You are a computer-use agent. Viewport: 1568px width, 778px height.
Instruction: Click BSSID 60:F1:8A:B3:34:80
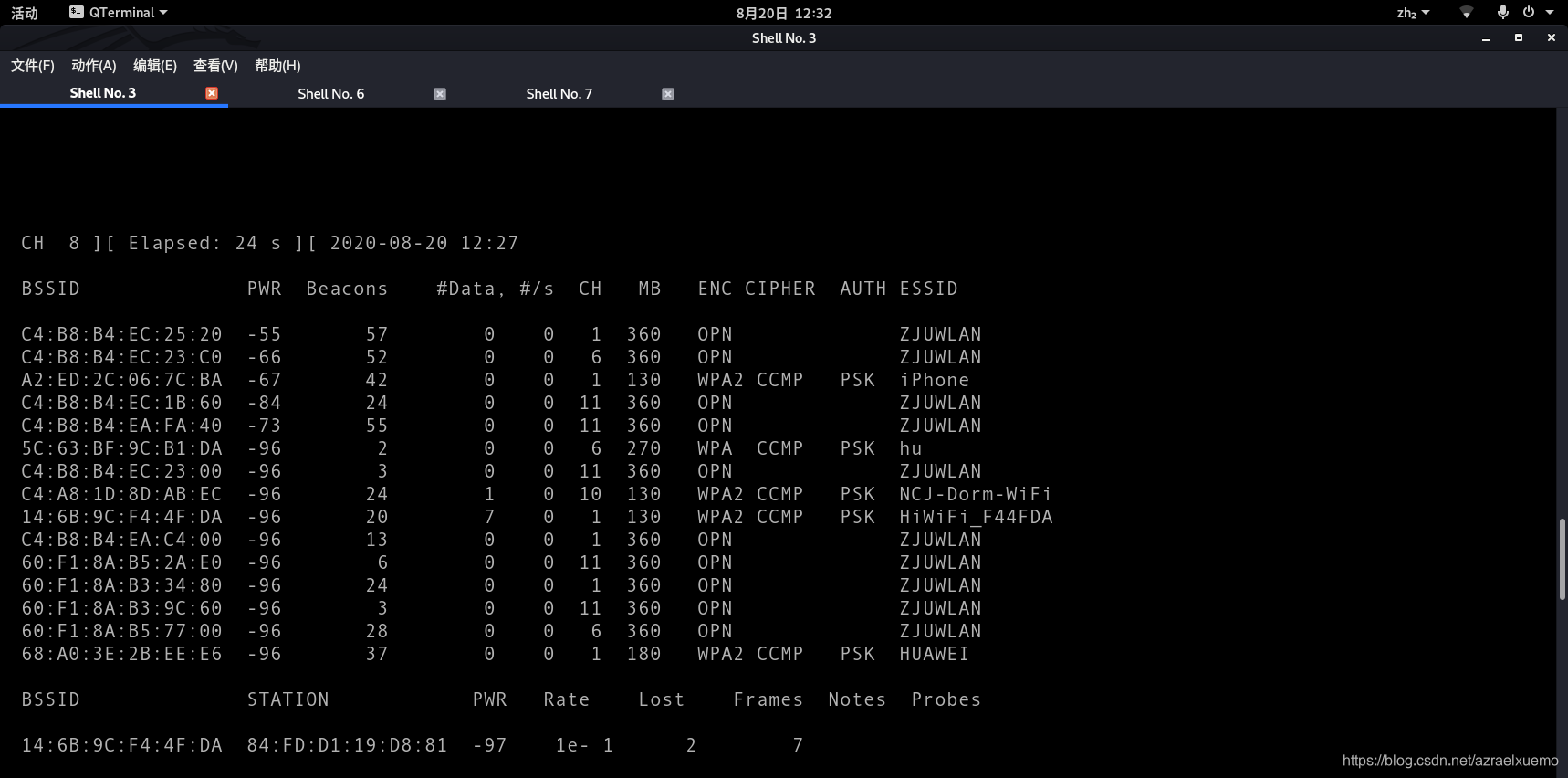pyautogui.click(x=121, y=585)
